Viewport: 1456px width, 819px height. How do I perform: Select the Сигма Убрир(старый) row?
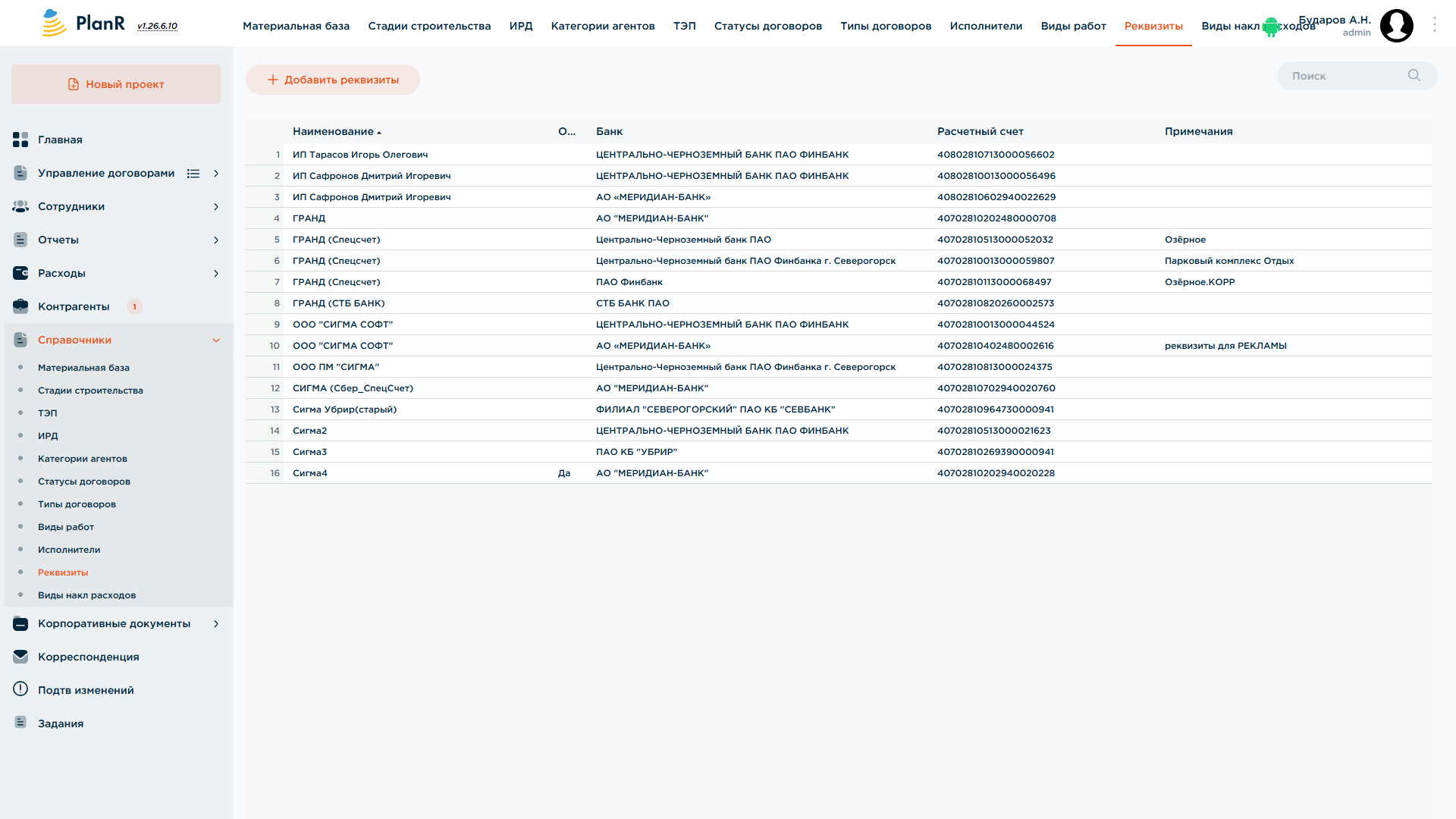839,409
